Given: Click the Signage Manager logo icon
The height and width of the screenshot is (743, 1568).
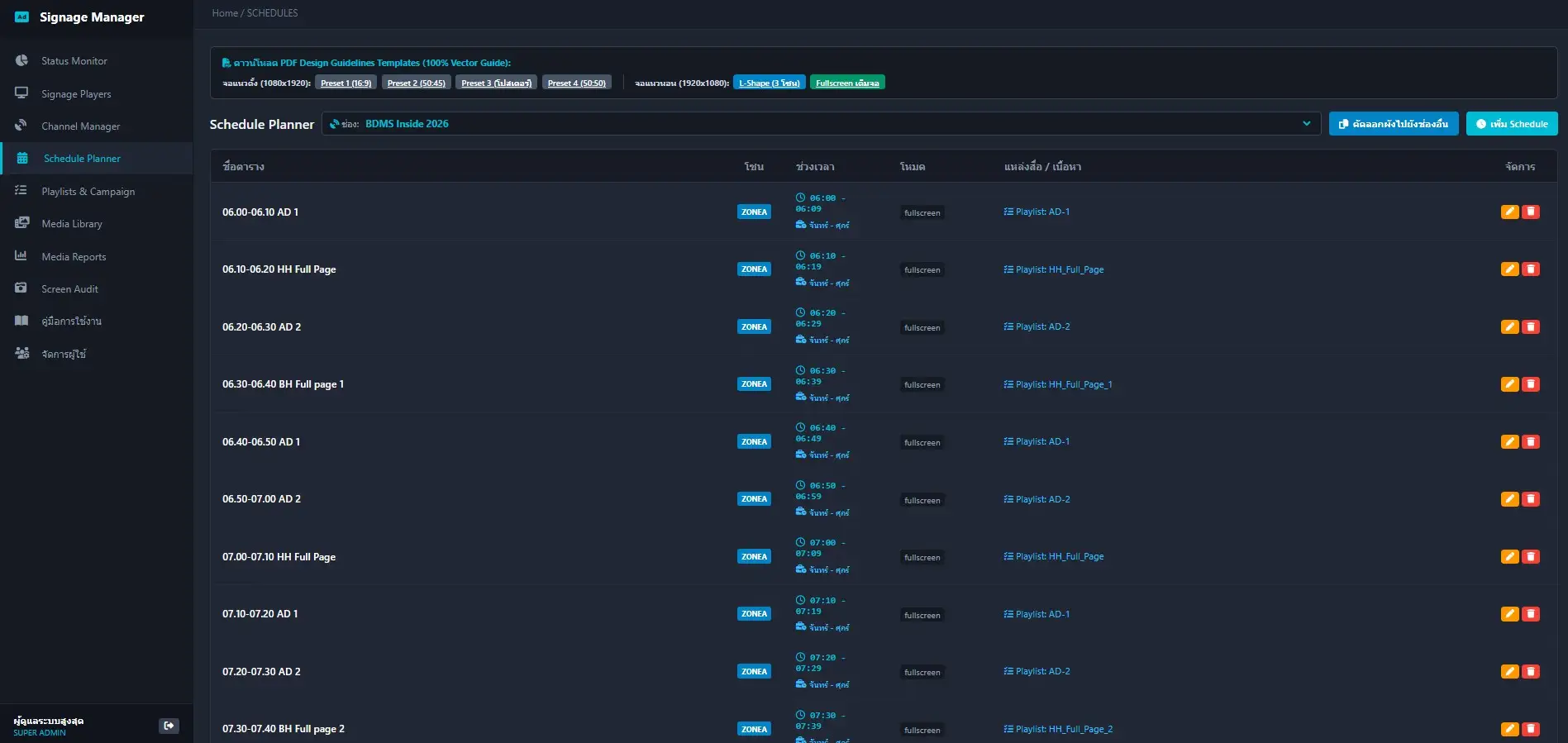Looking at the screenshot, I should pos(22,17).
